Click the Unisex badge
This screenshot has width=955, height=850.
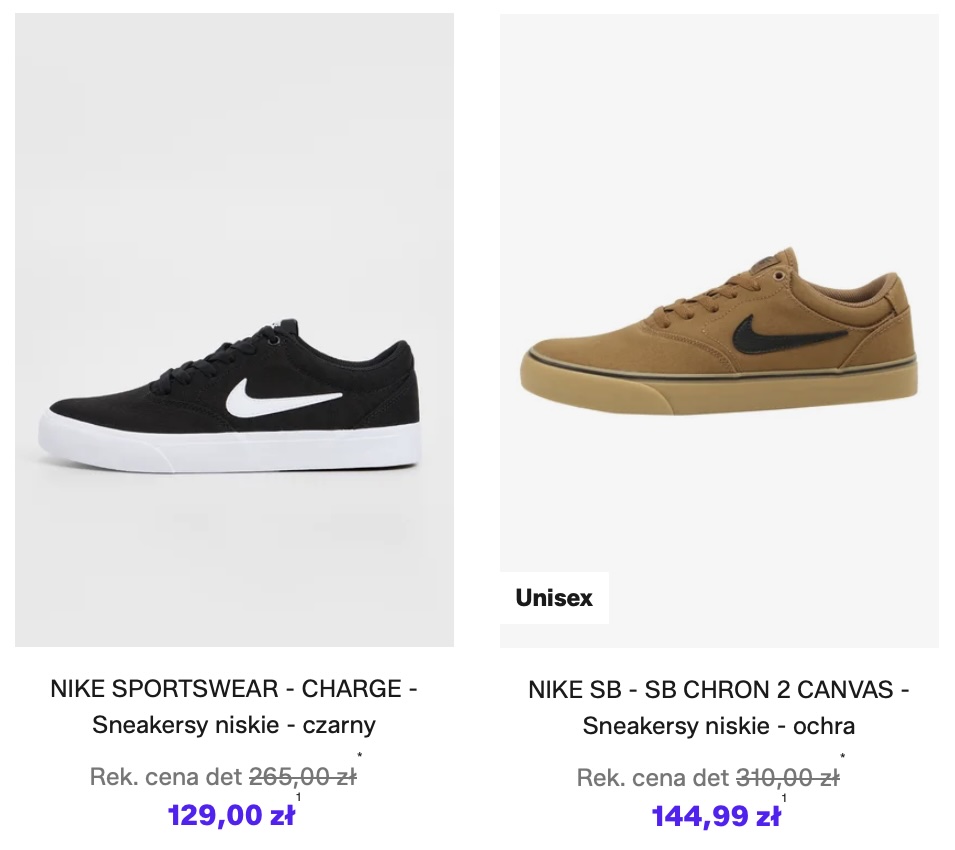pos(554,598)
